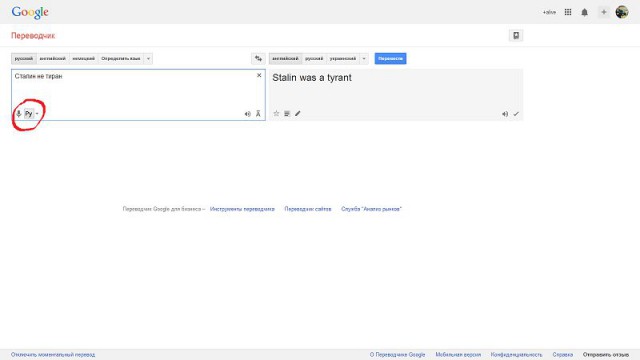The height and width of the screenshot is (360, 640).
Task: Click Отправить отзыв feedback link
Action: pyautogui.click(x=606, y=355)
